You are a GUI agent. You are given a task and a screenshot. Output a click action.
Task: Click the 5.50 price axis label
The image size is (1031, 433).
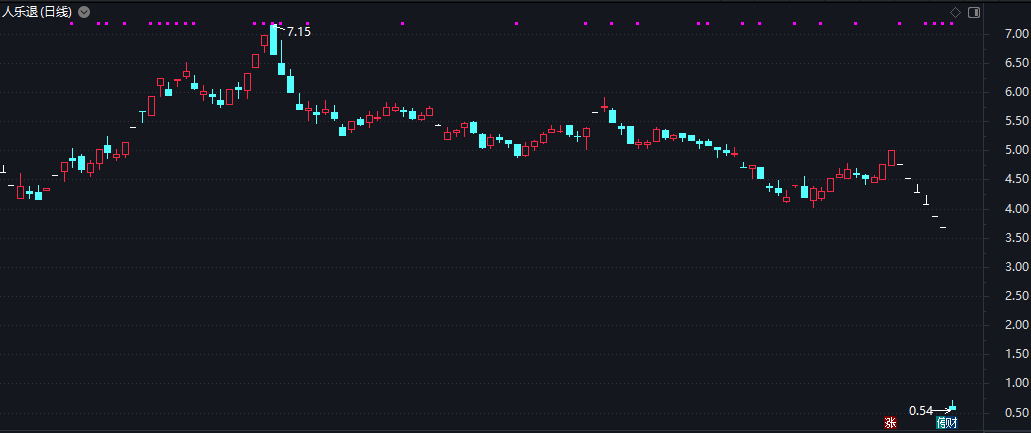pos(1017,122)
